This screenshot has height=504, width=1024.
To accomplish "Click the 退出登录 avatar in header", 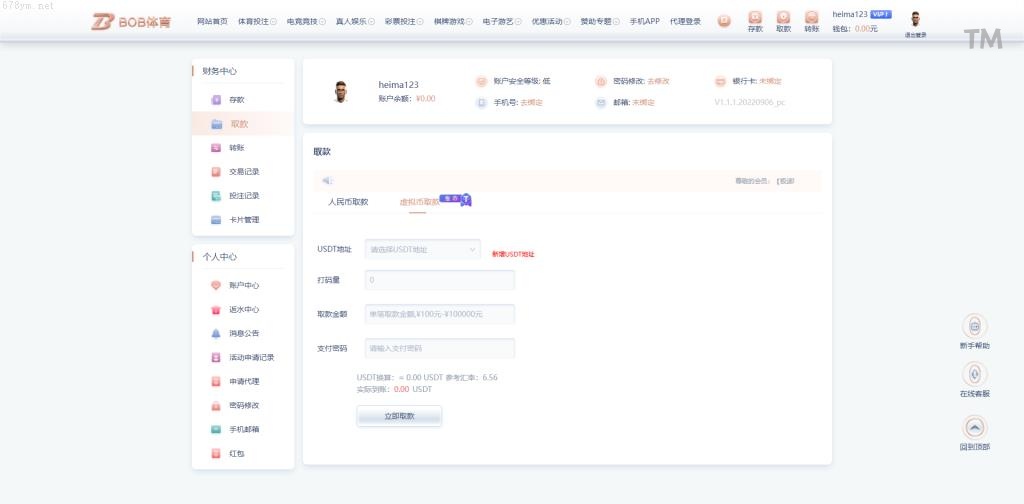I will coord(915,19).
